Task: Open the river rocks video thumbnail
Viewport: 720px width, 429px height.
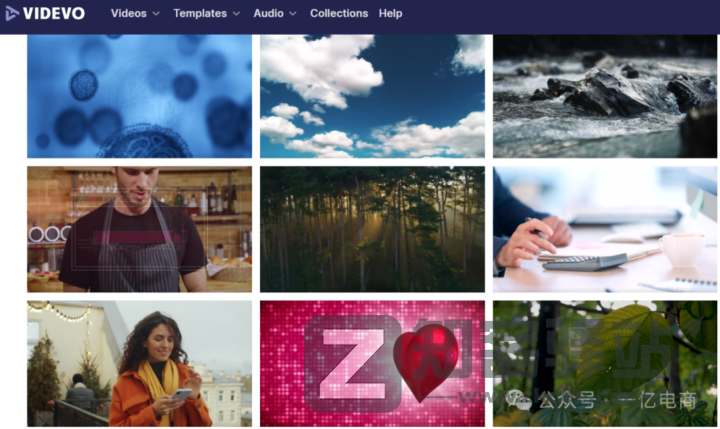Action: pyautogui.click(x=605, y=96)
